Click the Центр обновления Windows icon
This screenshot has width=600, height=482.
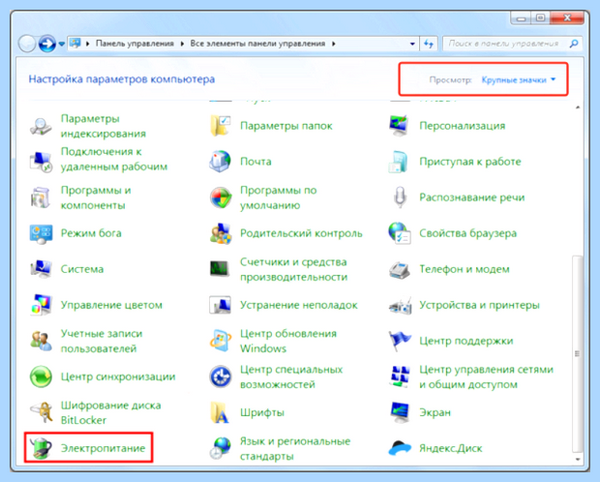tap(220, 341)
